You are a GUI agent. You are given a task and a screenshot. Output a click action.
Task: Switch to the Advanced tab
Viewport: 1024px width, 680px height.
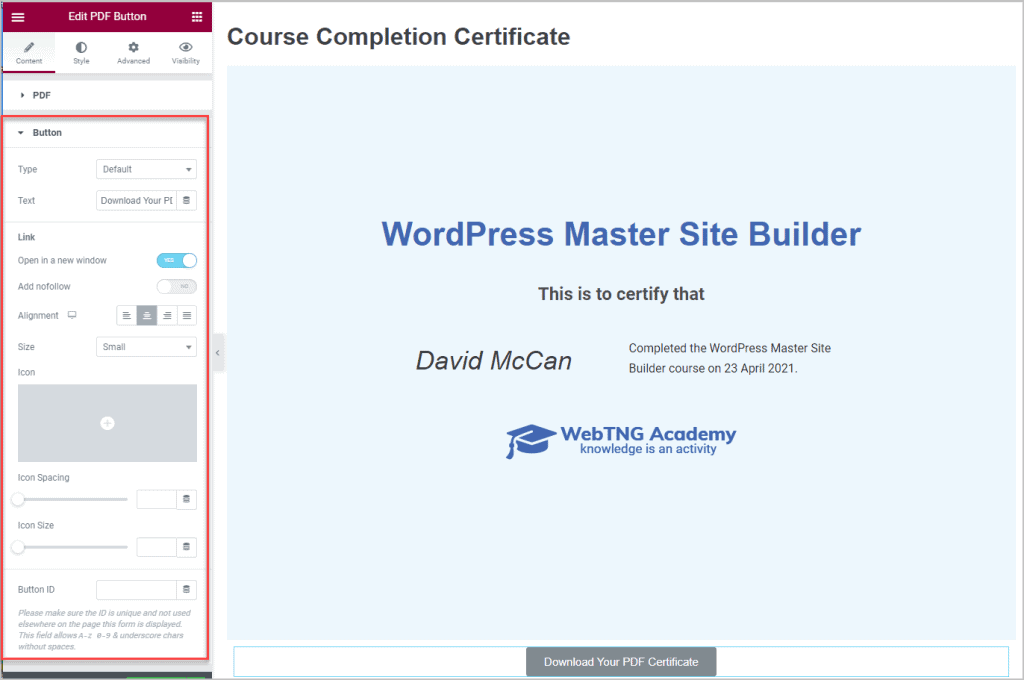133,53
